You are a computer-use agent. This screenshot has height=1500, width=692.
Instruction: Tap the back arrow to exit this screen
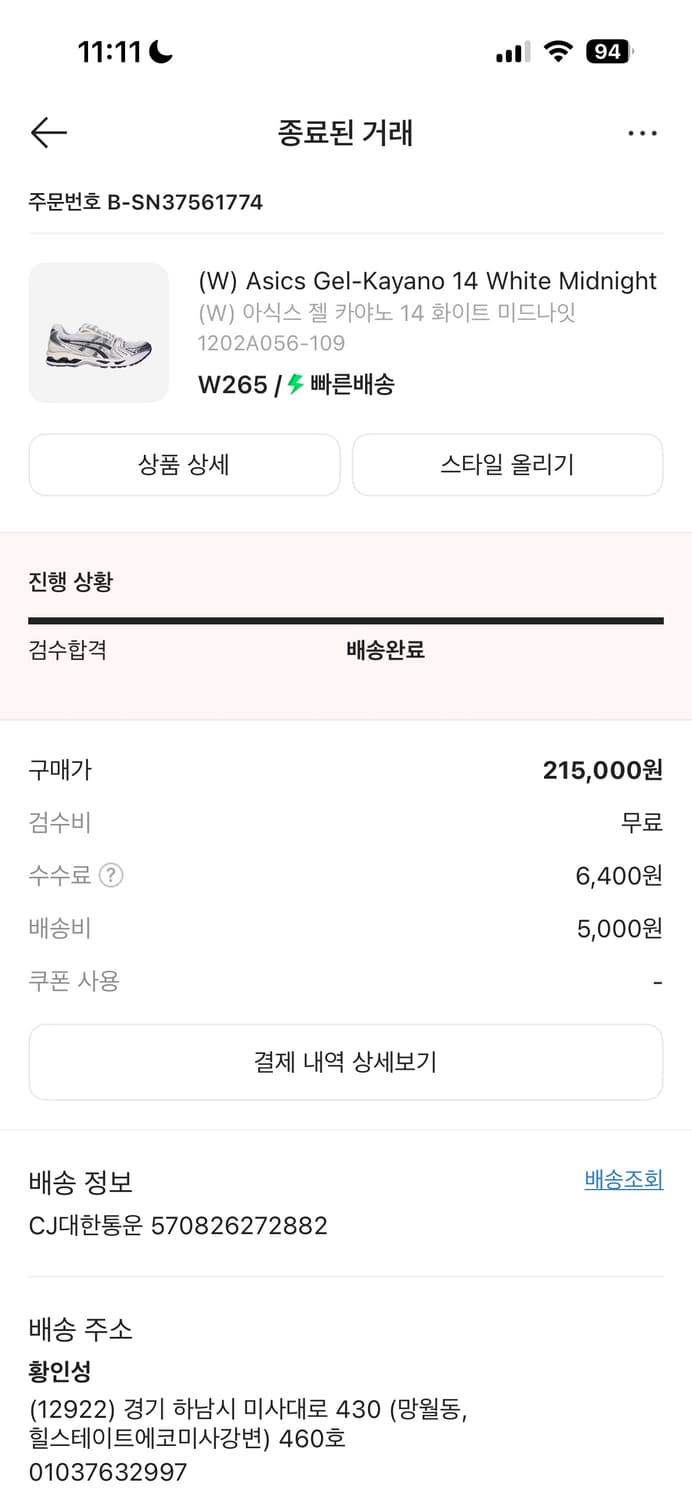48,132
